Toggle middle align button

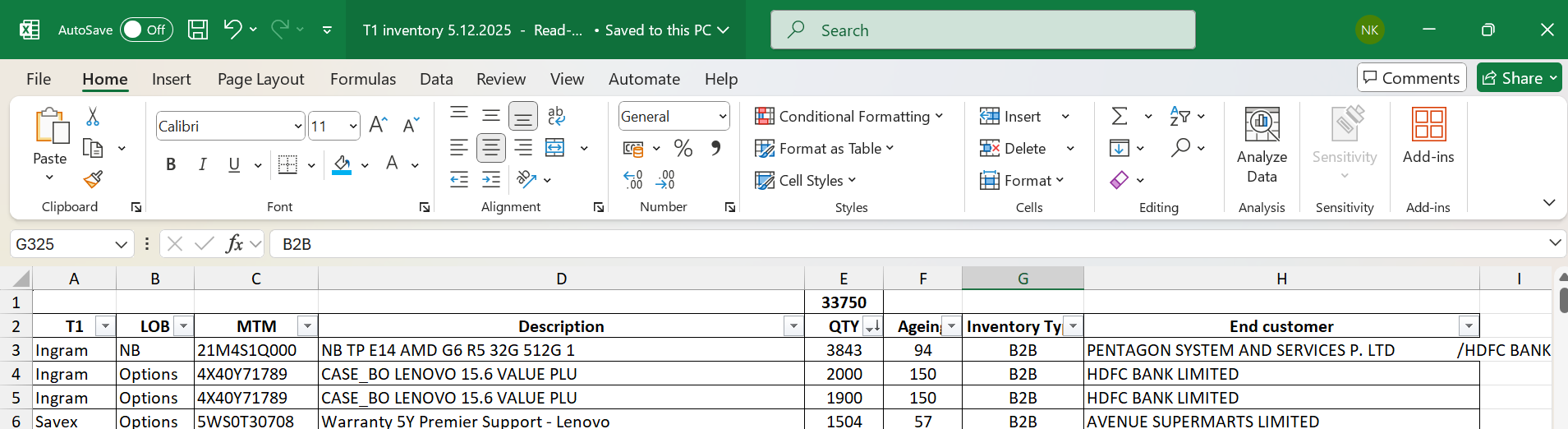(x=491, y=116)
